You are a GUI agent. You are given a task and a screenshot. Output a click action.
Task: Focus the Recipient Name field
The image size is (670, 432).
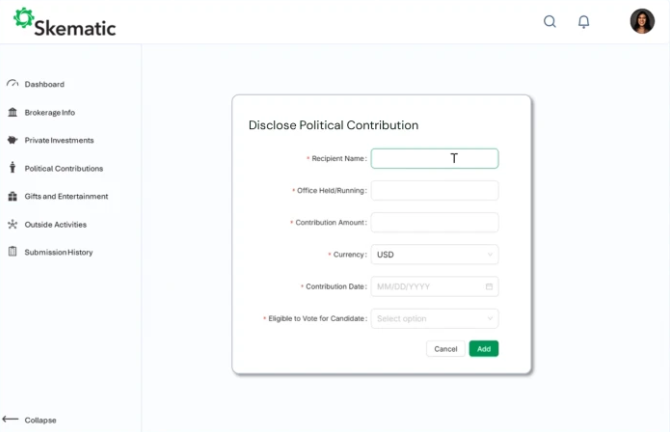pos(434,158)
